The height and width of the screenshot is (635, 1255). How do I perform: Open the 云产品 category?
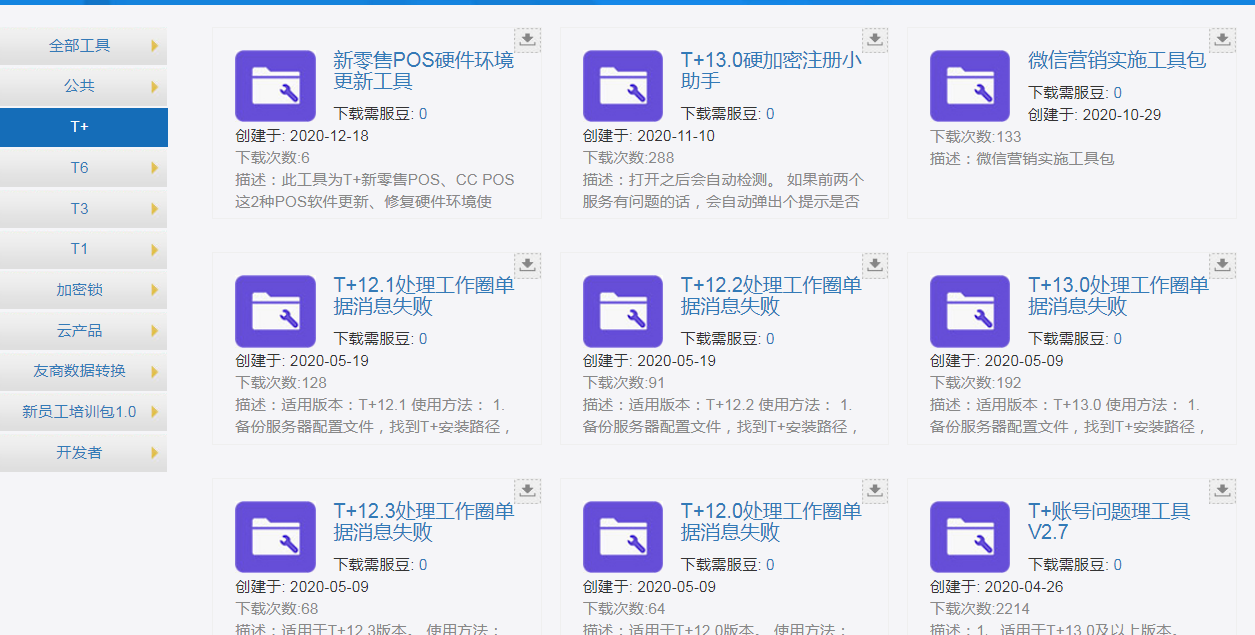point(83,330)
